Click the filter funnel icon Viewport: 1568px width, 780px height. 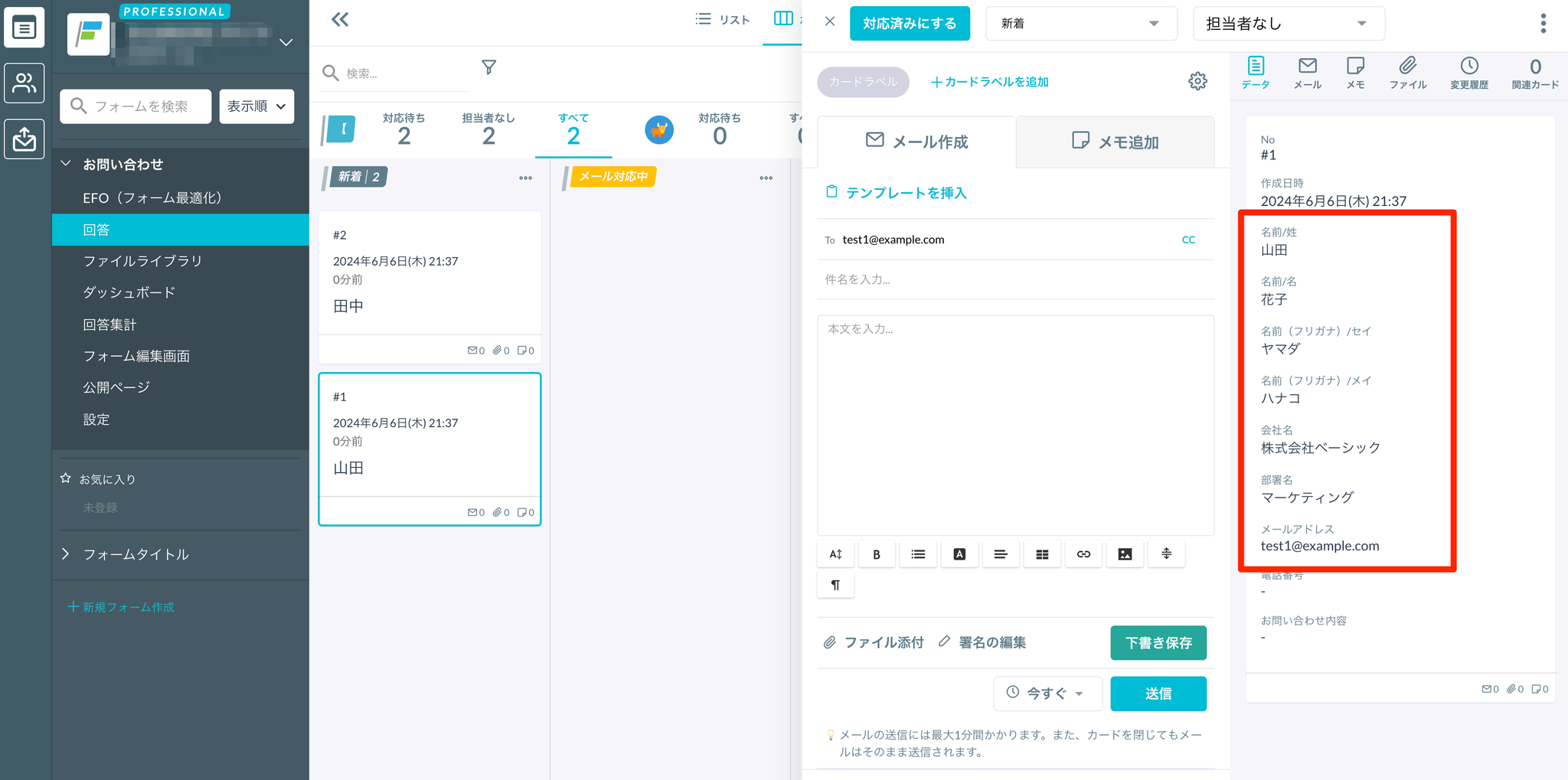[488, 68]
